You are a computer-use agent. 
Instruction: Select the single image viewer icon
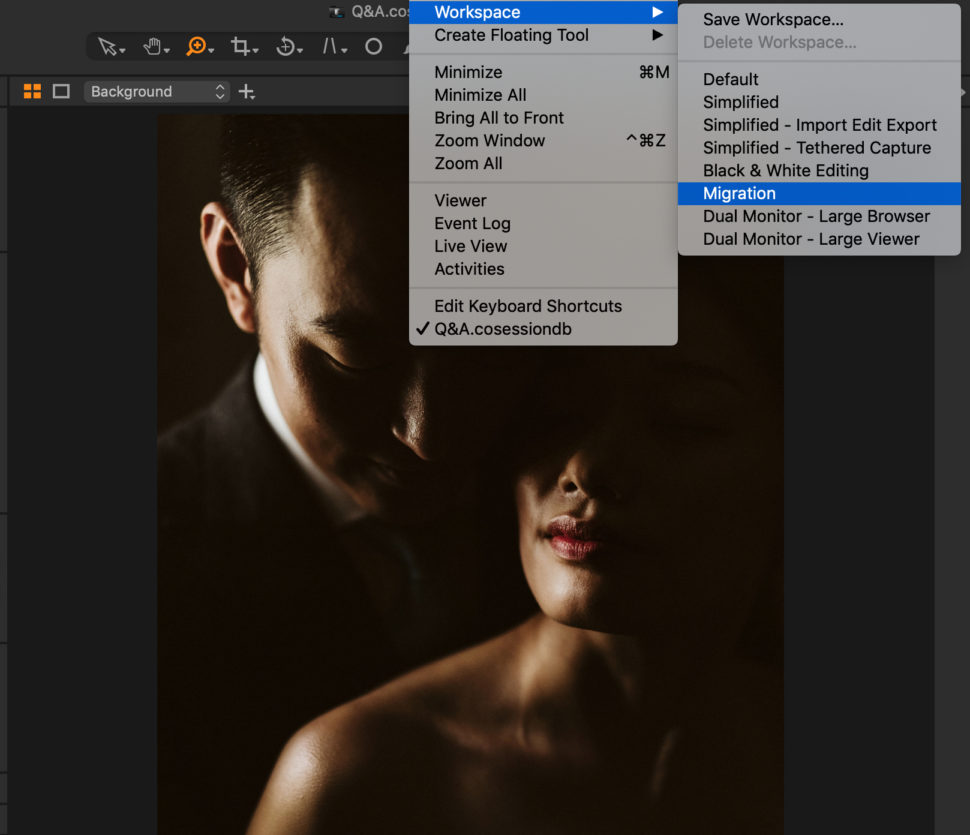click(x=60, y=90)
